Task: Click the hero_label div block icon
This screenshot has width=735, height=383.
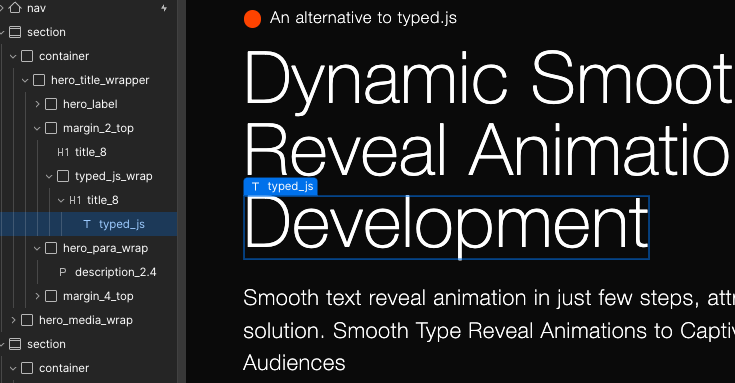Action: pos(51,104)
